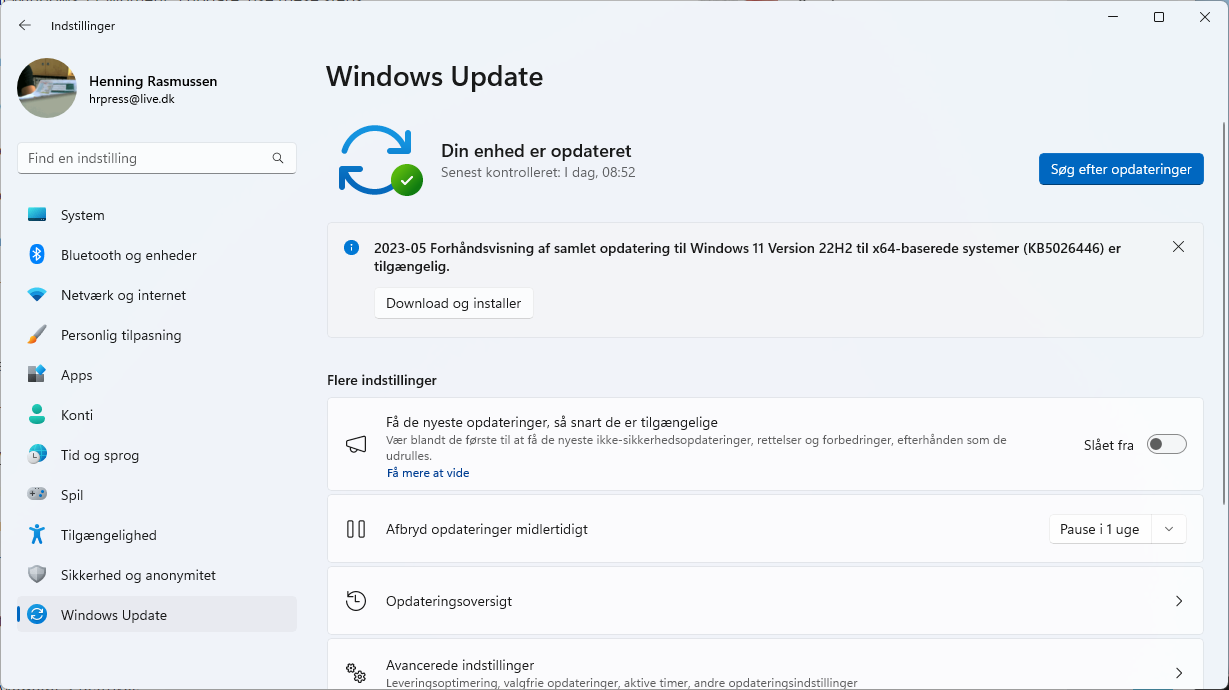Enable getting the newest updates immediately
The height and width of the screenshot is (690, 1229).
tap(1166, 444)
